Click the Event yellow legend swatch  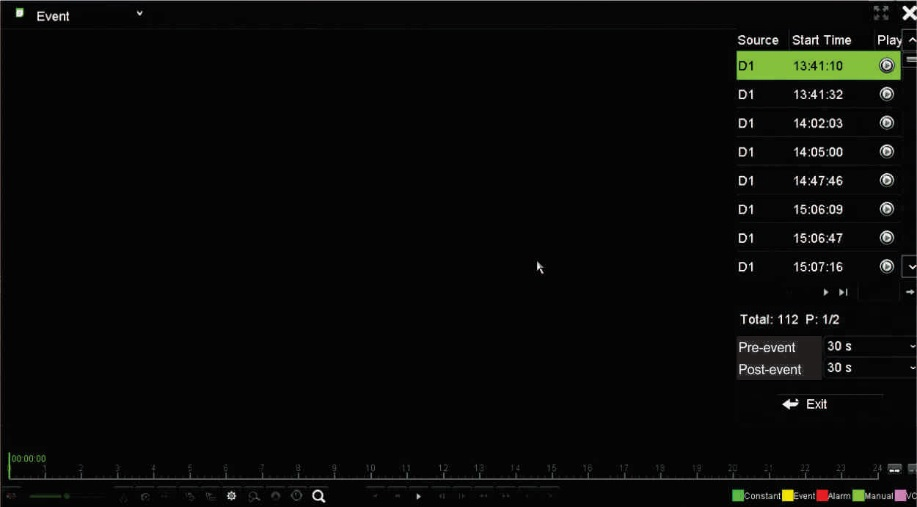tap(787, 496)
